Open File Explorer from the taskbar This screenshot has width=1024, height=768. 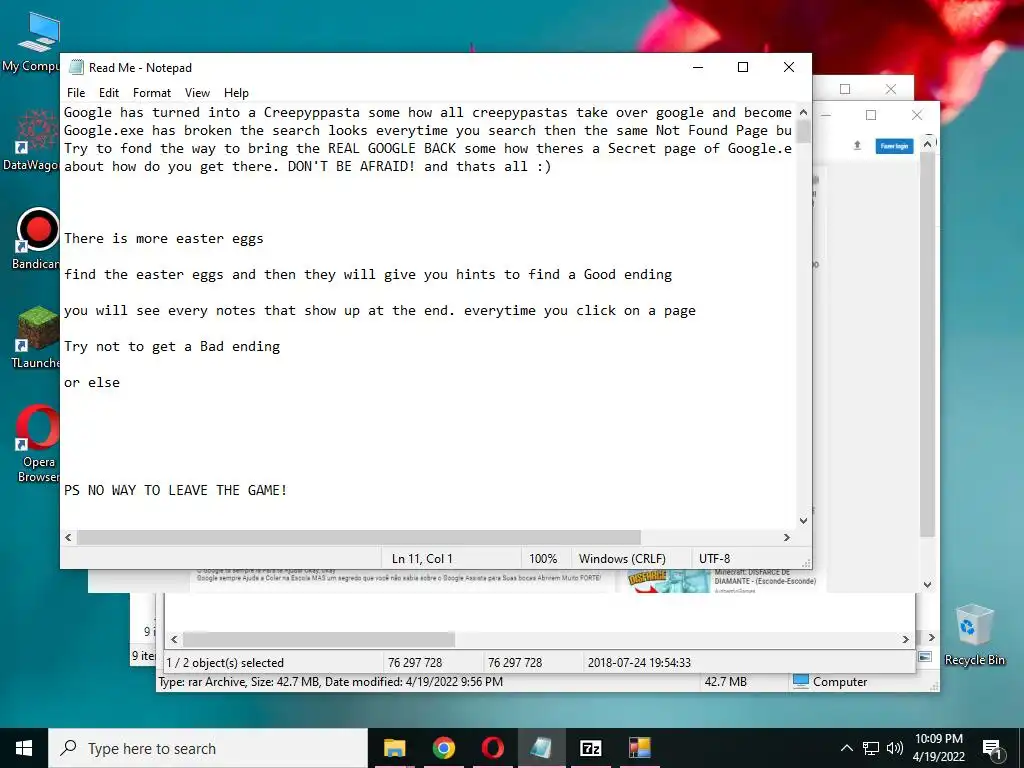coord(394,748)
